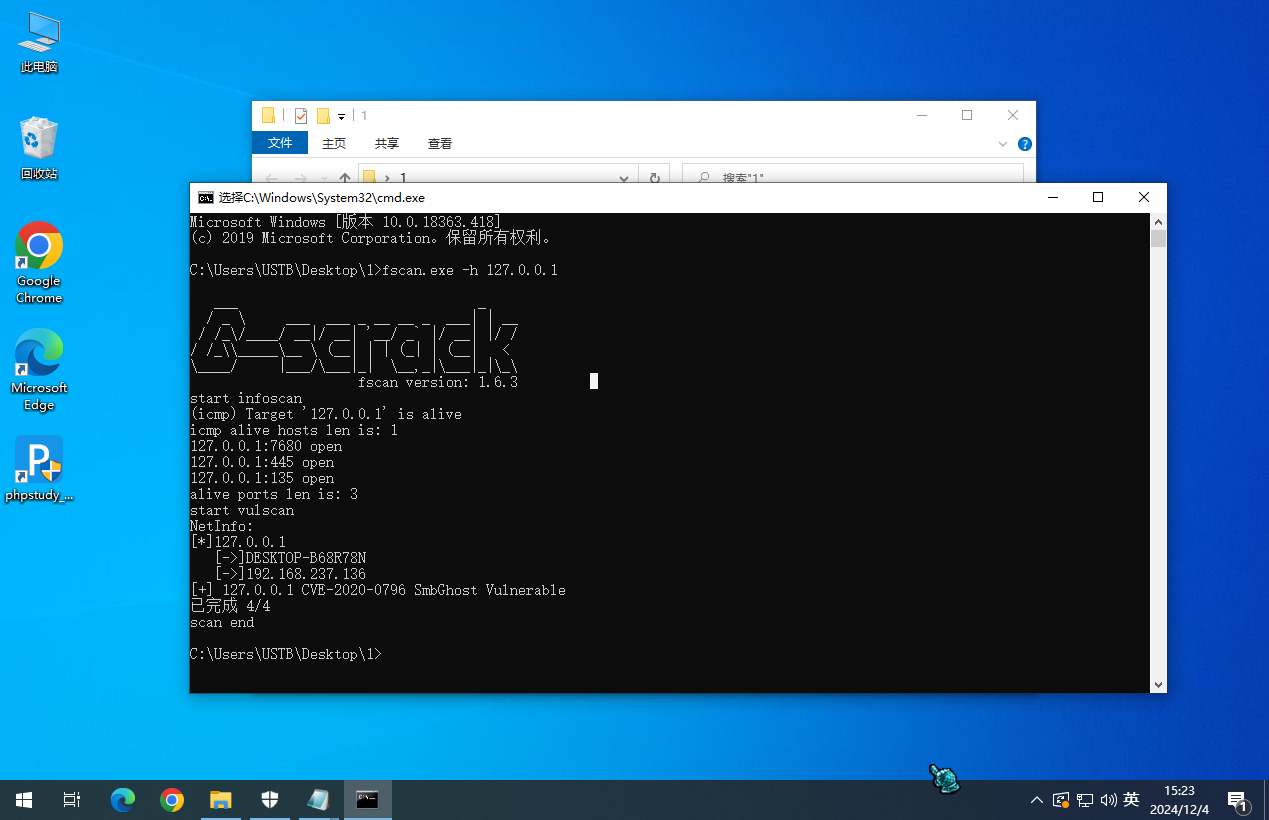Click the Windows Start button
The width and height of the screenshot is (1269, 820).
(x=24, y=800)
